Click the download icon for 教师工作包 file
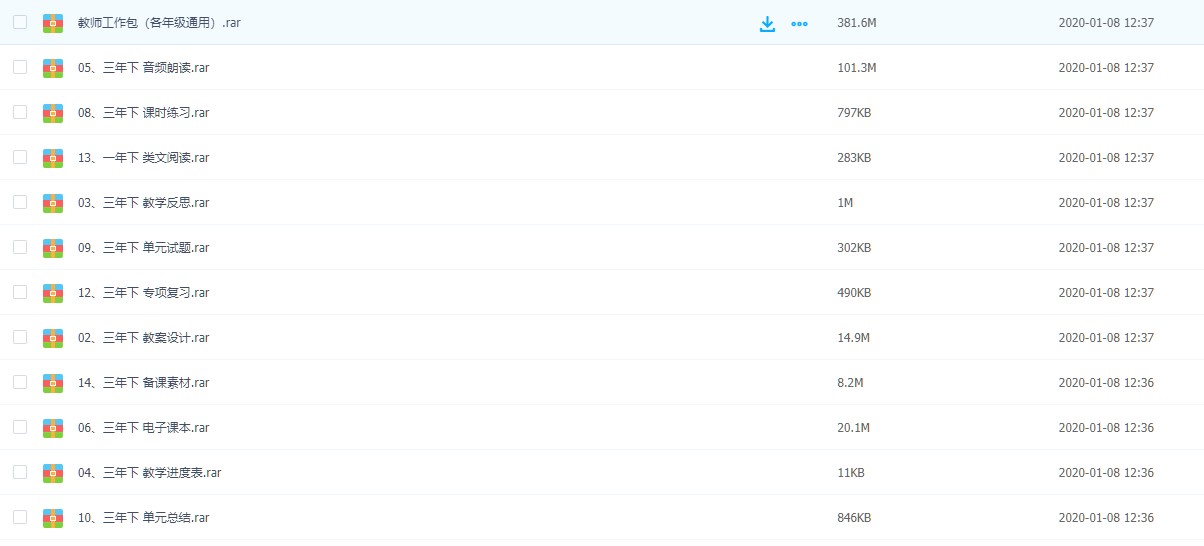The width and height of the screenshot is (1204, 546). click(767, 24)
